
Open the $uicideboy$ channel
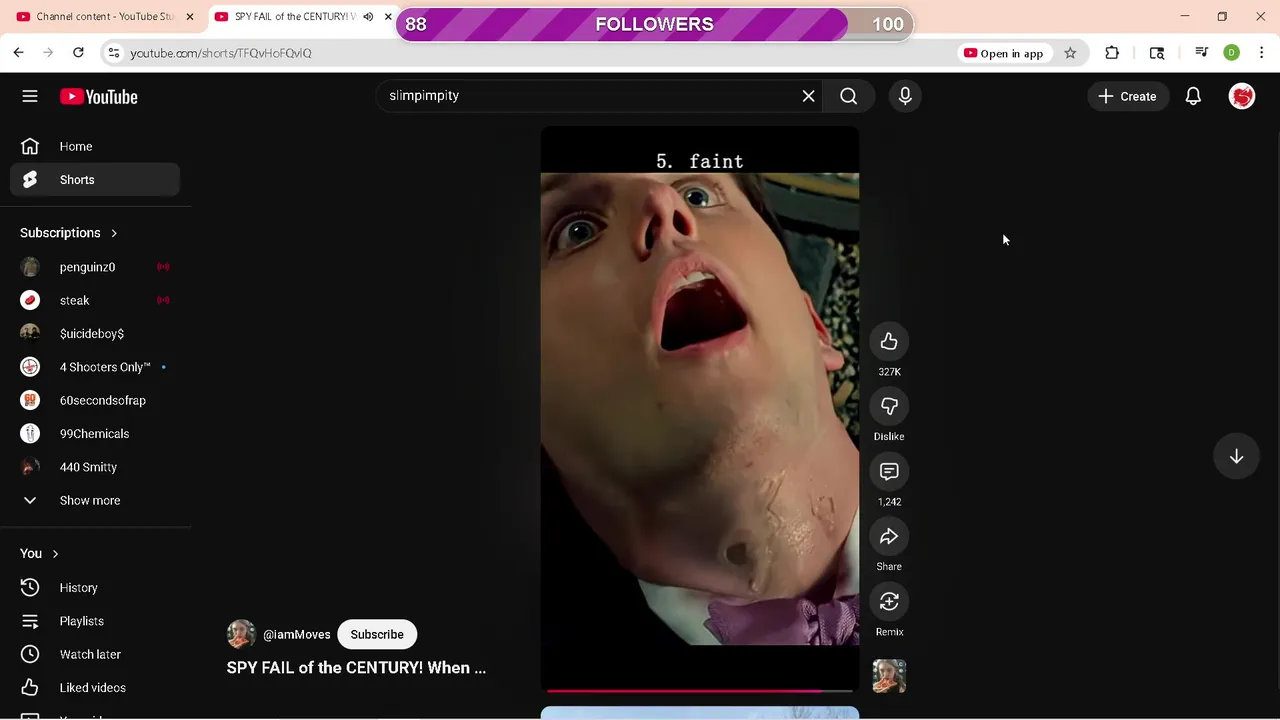point(95,334)
